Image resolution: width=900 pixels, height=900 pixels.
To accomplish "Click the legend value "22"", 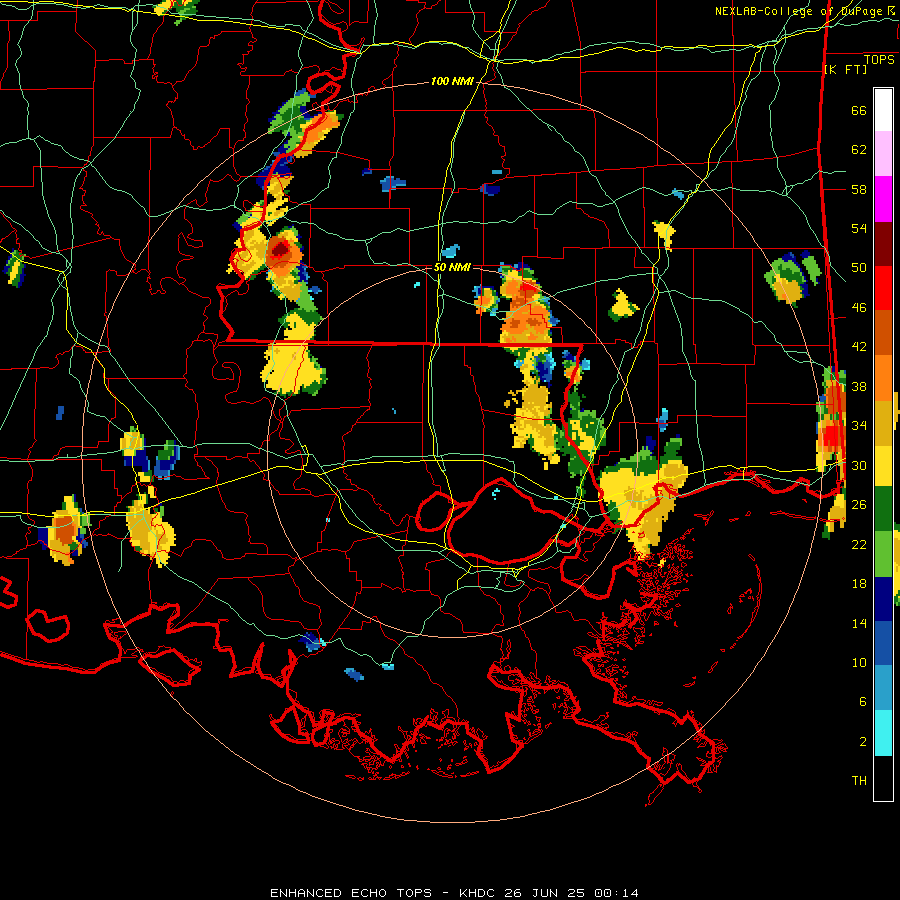I will (x=859, y=544).
